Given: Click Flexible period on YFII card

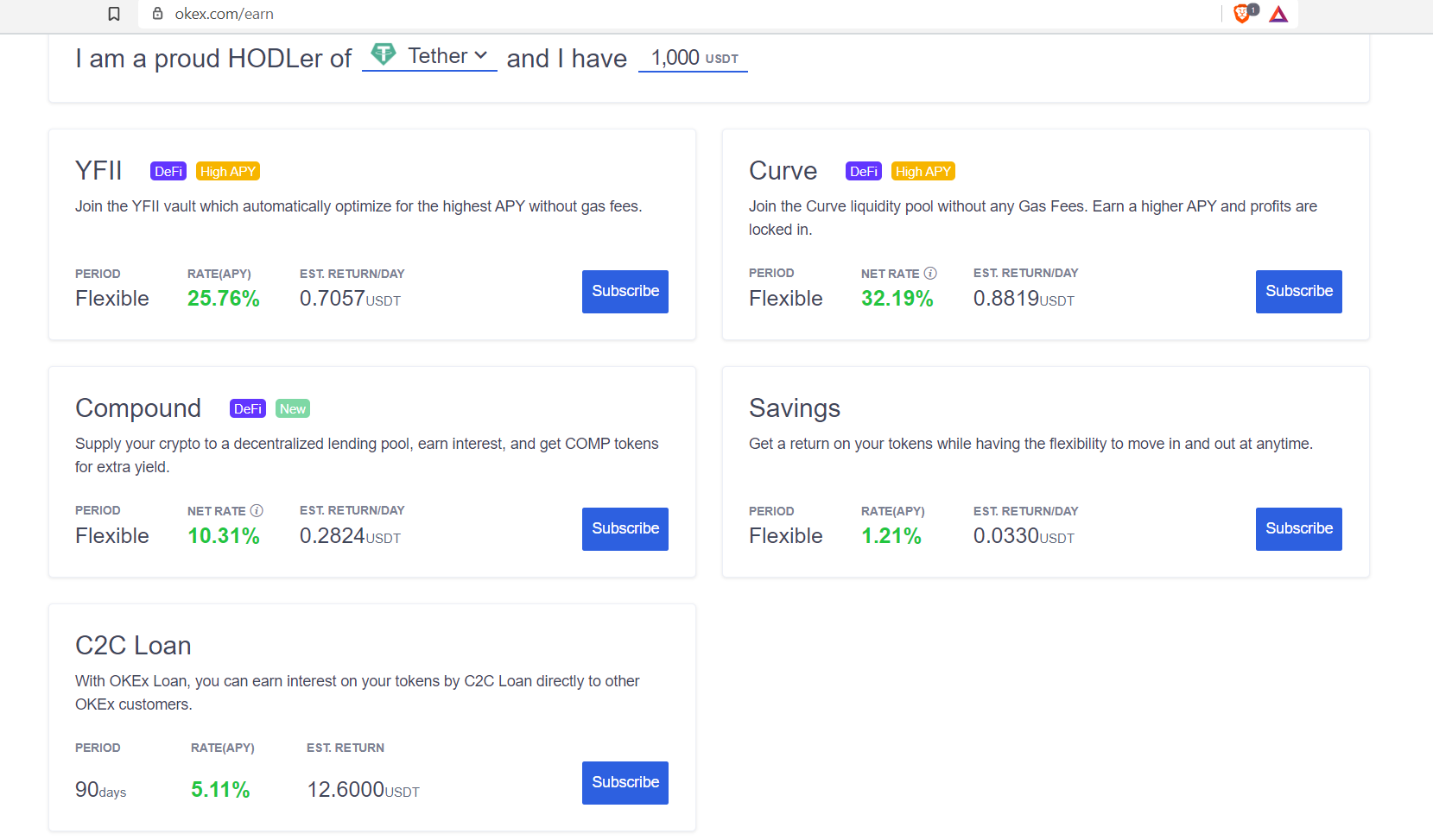Looking at the screenshot, I should [x=112, y=299].
